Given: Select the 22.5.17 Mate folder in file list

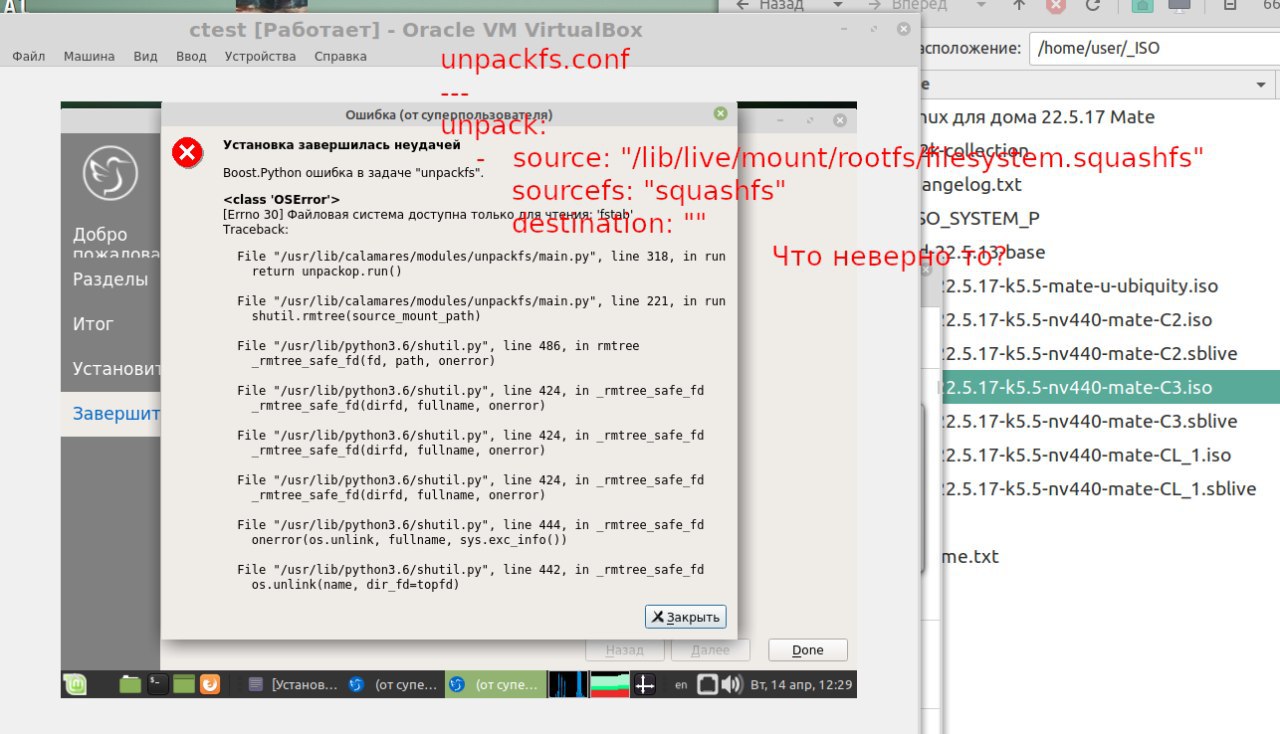Looking at the screenshot, I should pyautogui.click(x=1038, y=117).
